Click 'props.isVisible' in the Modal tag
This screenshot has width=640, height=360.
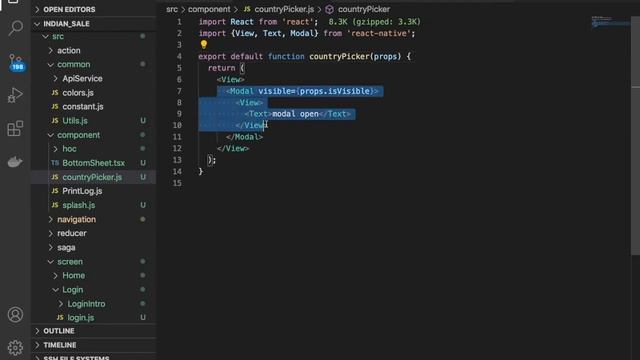[x=335, y=91]
